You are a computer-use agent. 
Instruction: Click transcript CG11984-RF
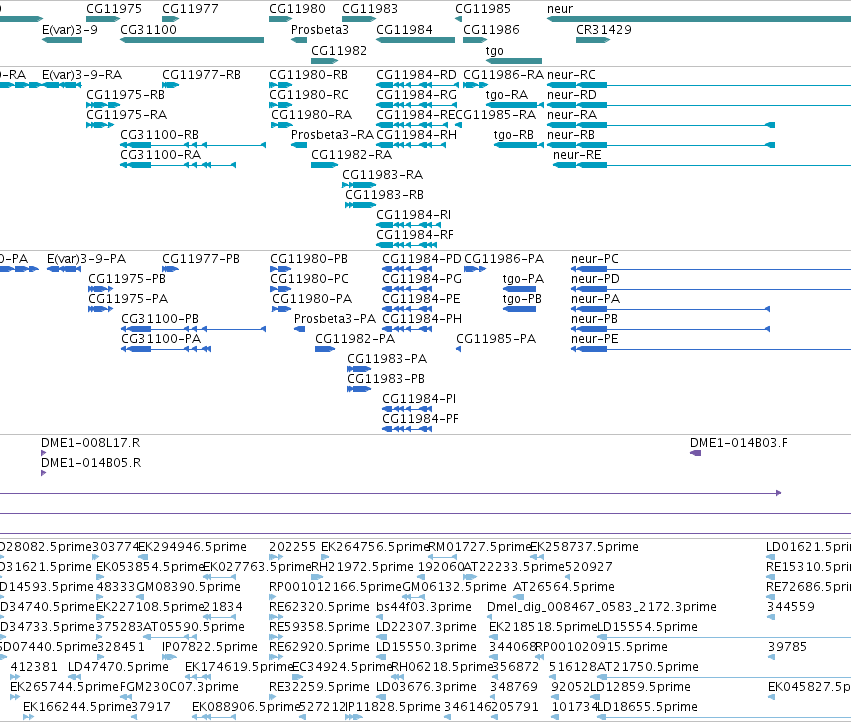coord(415,235)
